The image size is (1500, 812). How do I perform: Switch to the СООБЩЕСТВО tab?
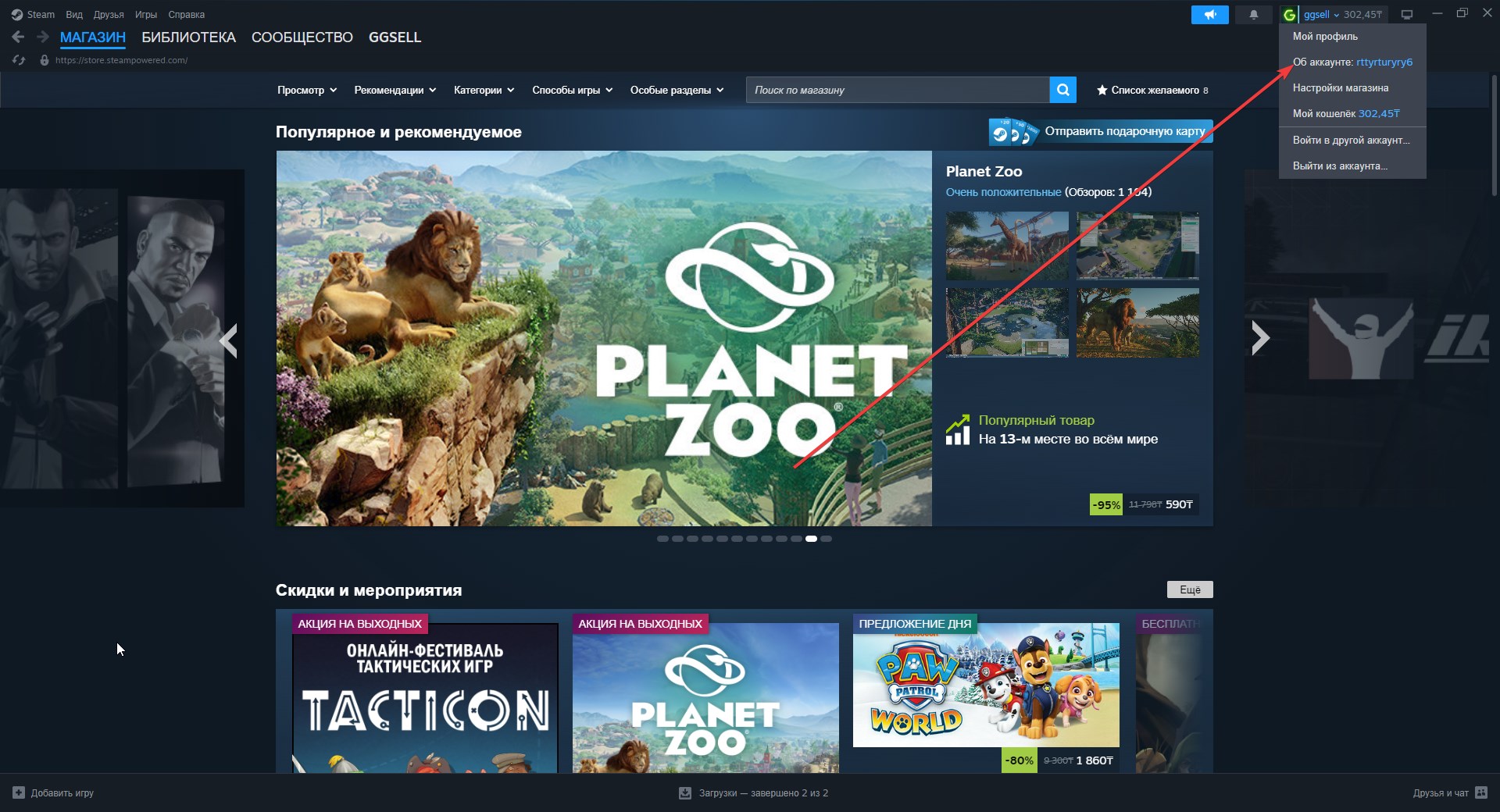point(302,37)
